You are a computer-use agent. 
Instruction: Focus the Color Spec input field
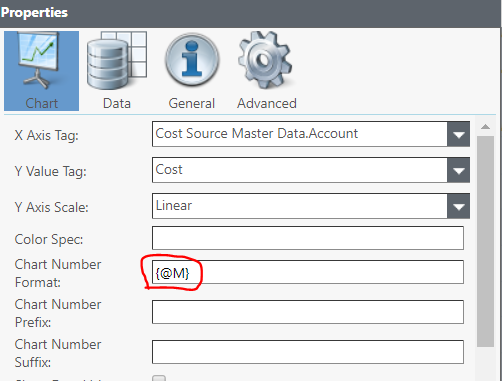coord(308,238)
